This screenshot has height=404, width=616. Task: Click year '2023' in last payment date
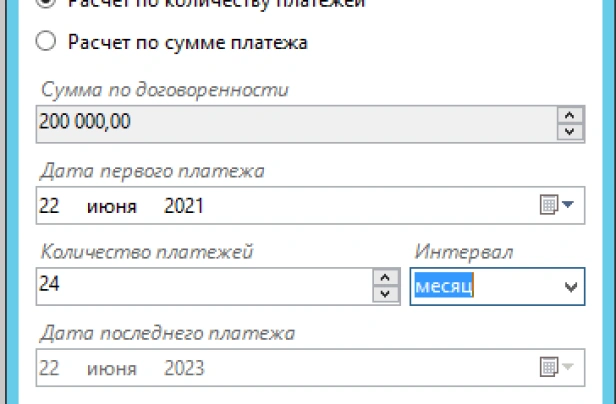coord(184,368)
